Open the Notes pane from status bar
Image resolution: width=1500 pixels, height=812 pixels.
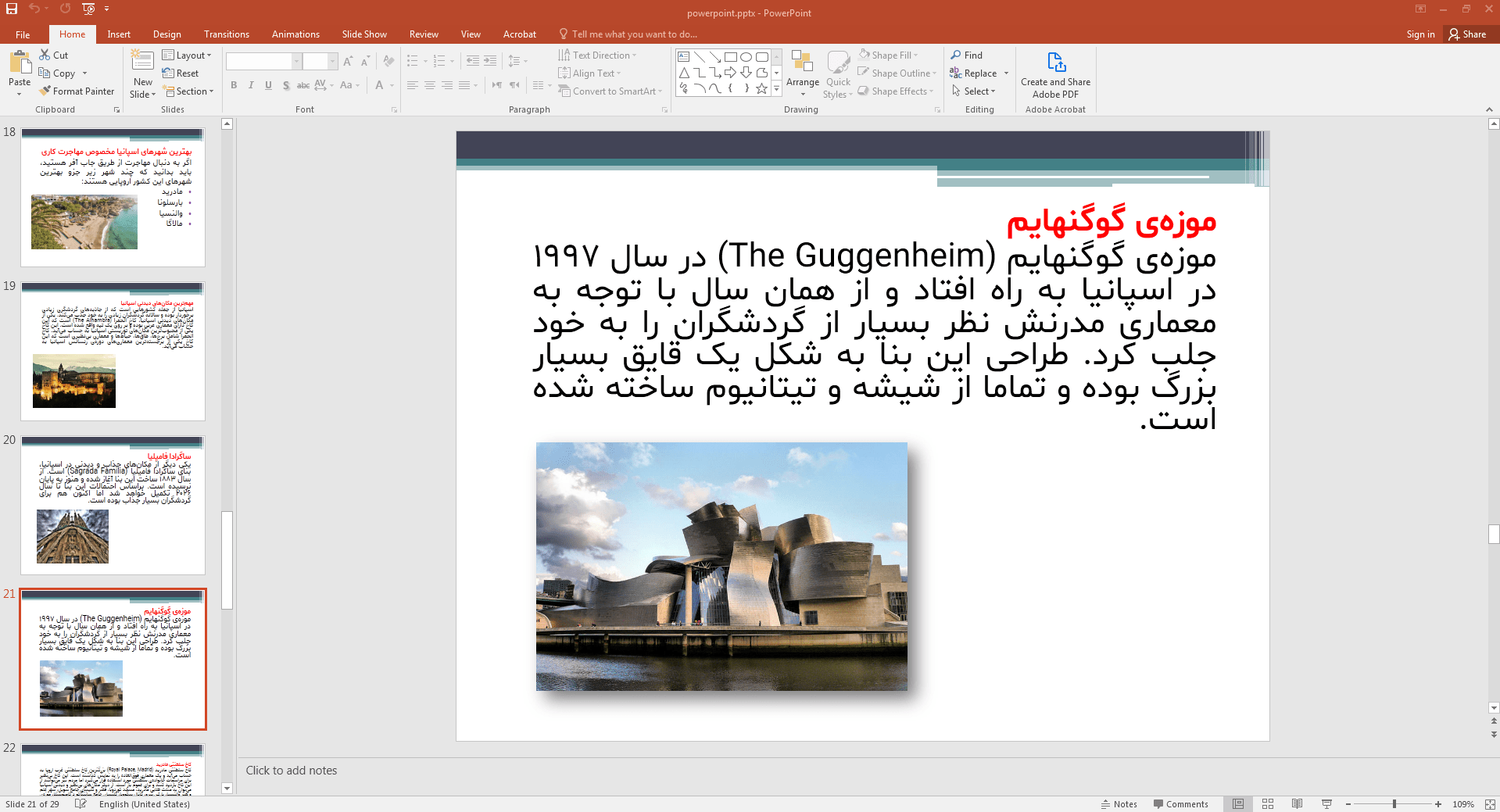tap(1119, 804)
